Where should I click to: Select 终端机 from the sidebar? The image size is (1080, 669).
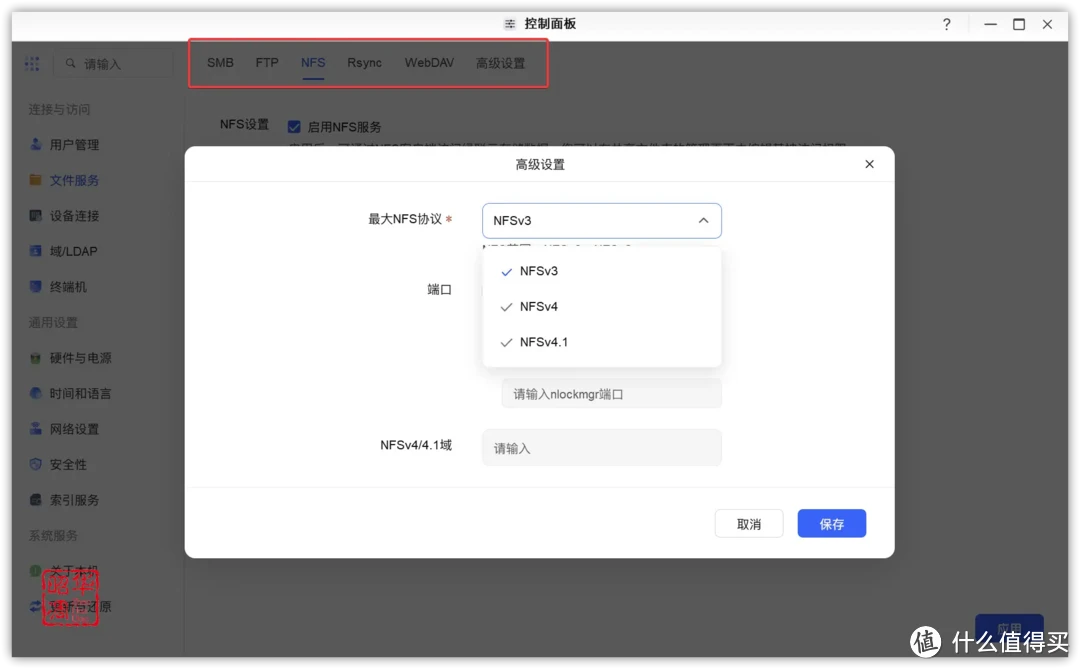(x=68, y=286)
